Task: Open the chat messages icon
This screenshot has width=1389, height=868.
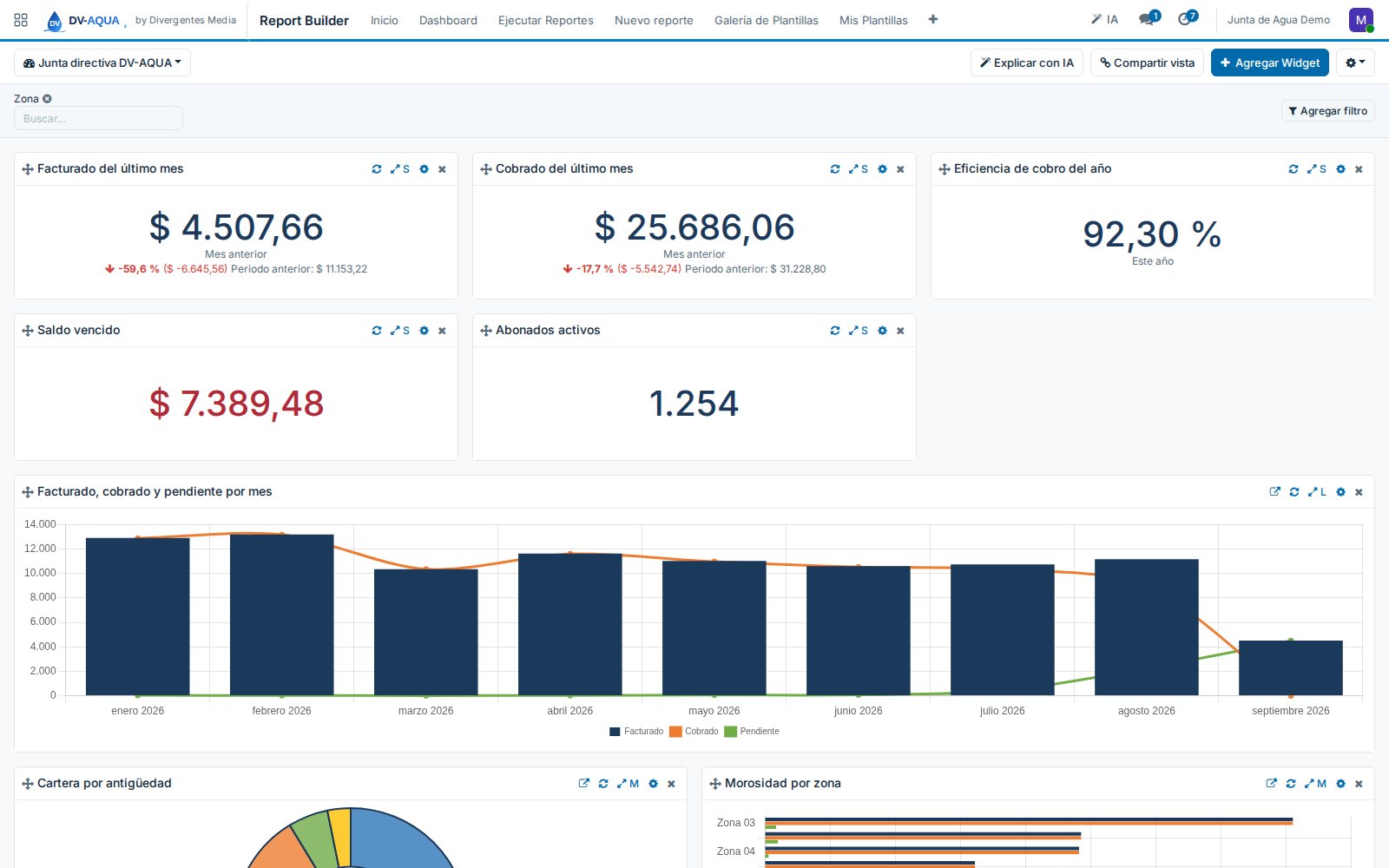Action: [x=1149, y=18]
